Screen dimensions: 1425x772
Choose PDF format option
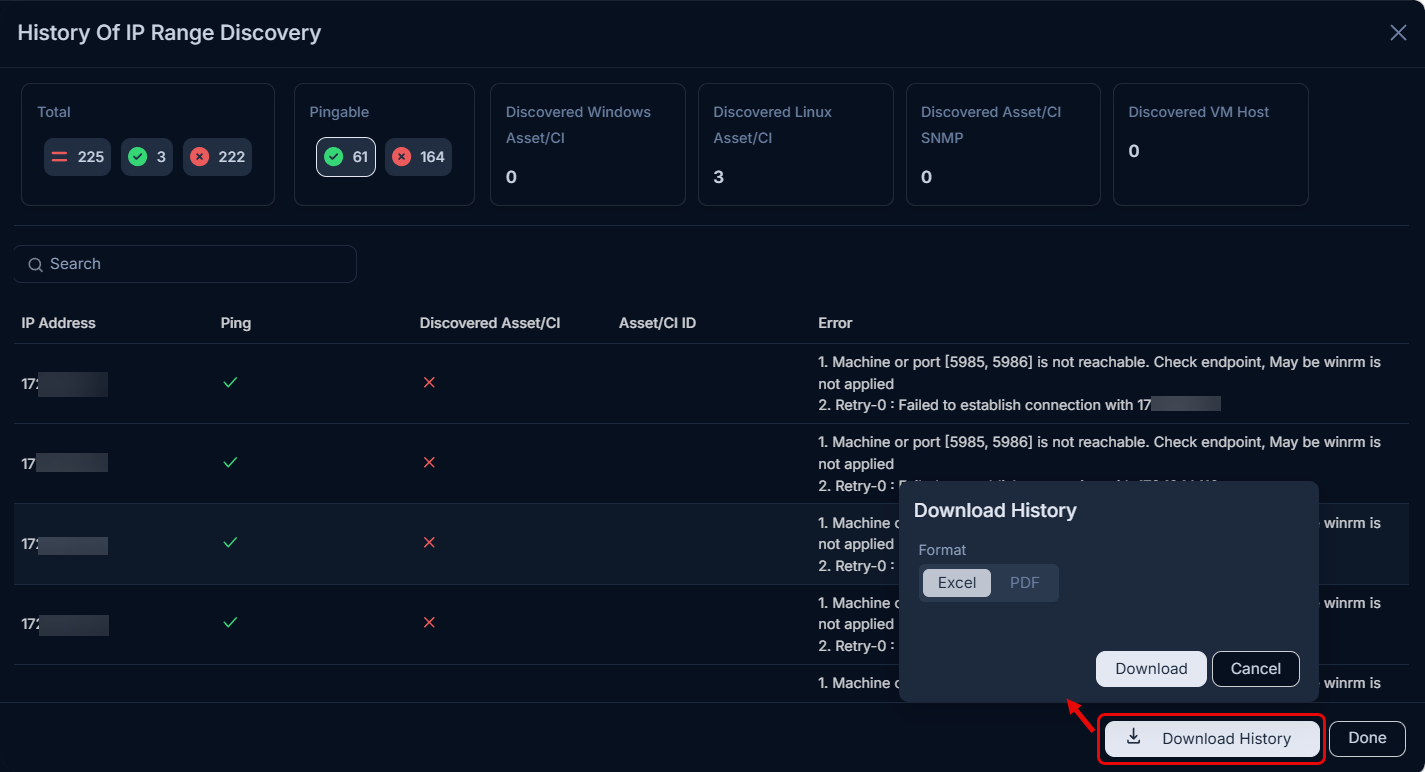(x=1025, y=583)
